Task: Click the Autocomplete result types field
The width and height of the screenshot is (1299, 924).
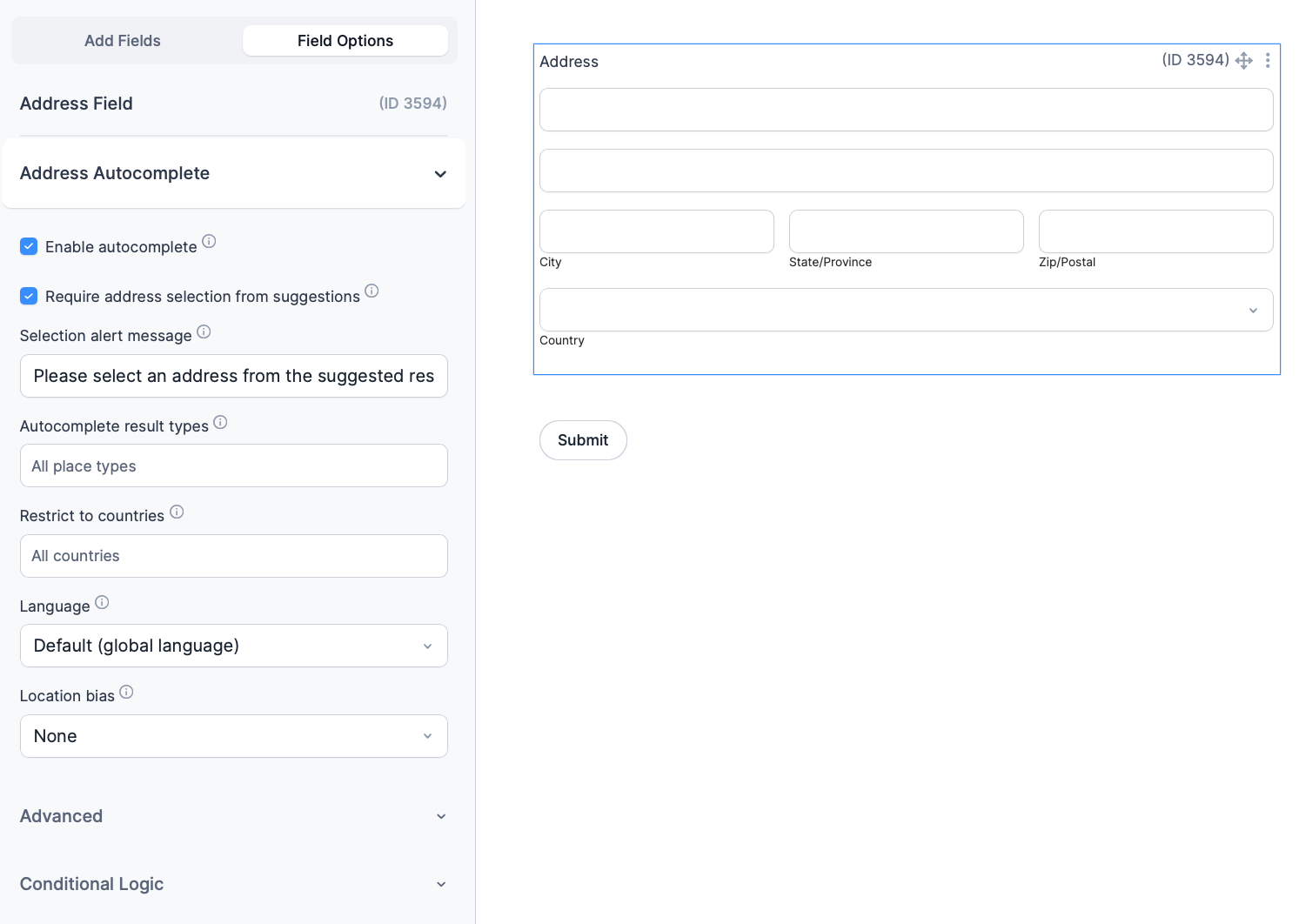Action: tap(234, 465)
